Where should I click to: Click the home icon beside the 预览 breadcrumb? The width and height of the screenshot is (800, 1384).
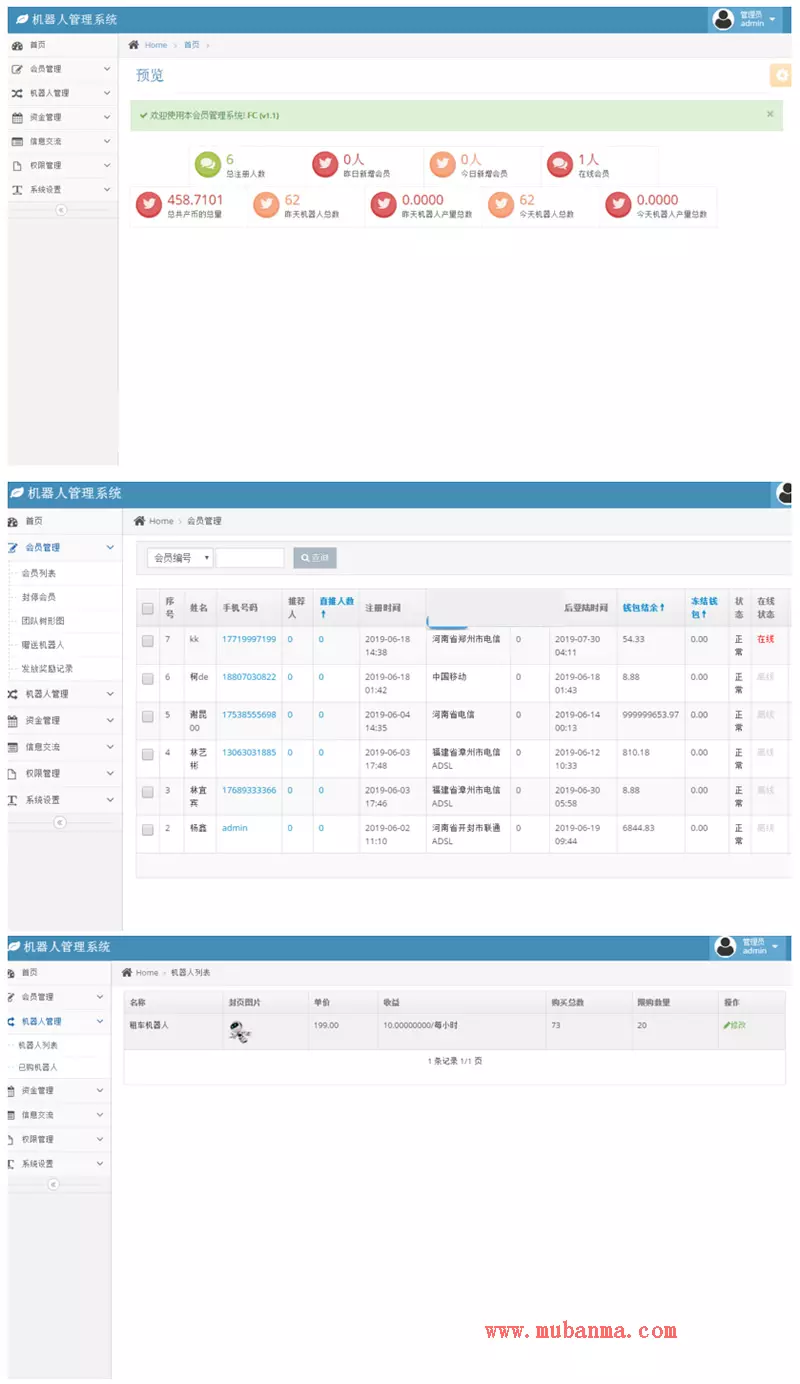tap(135, 45)
